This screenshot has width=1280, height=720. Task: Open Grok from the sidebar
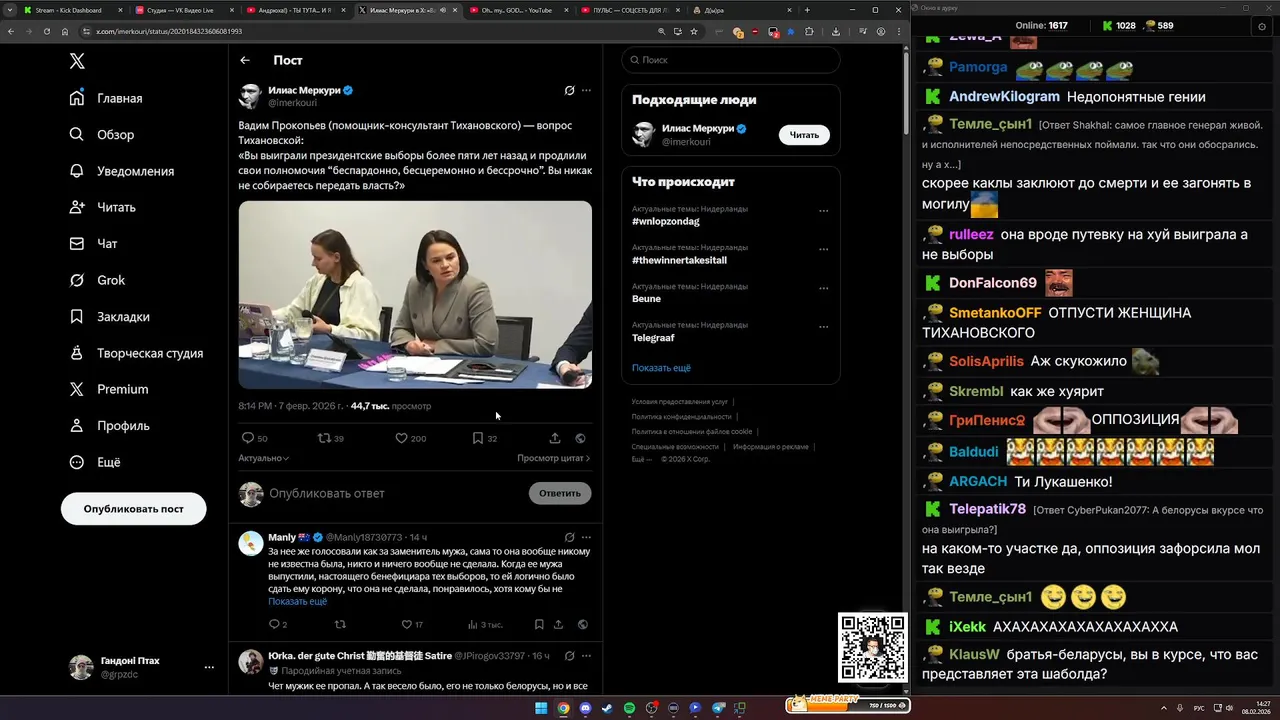[x=98, y=280]
